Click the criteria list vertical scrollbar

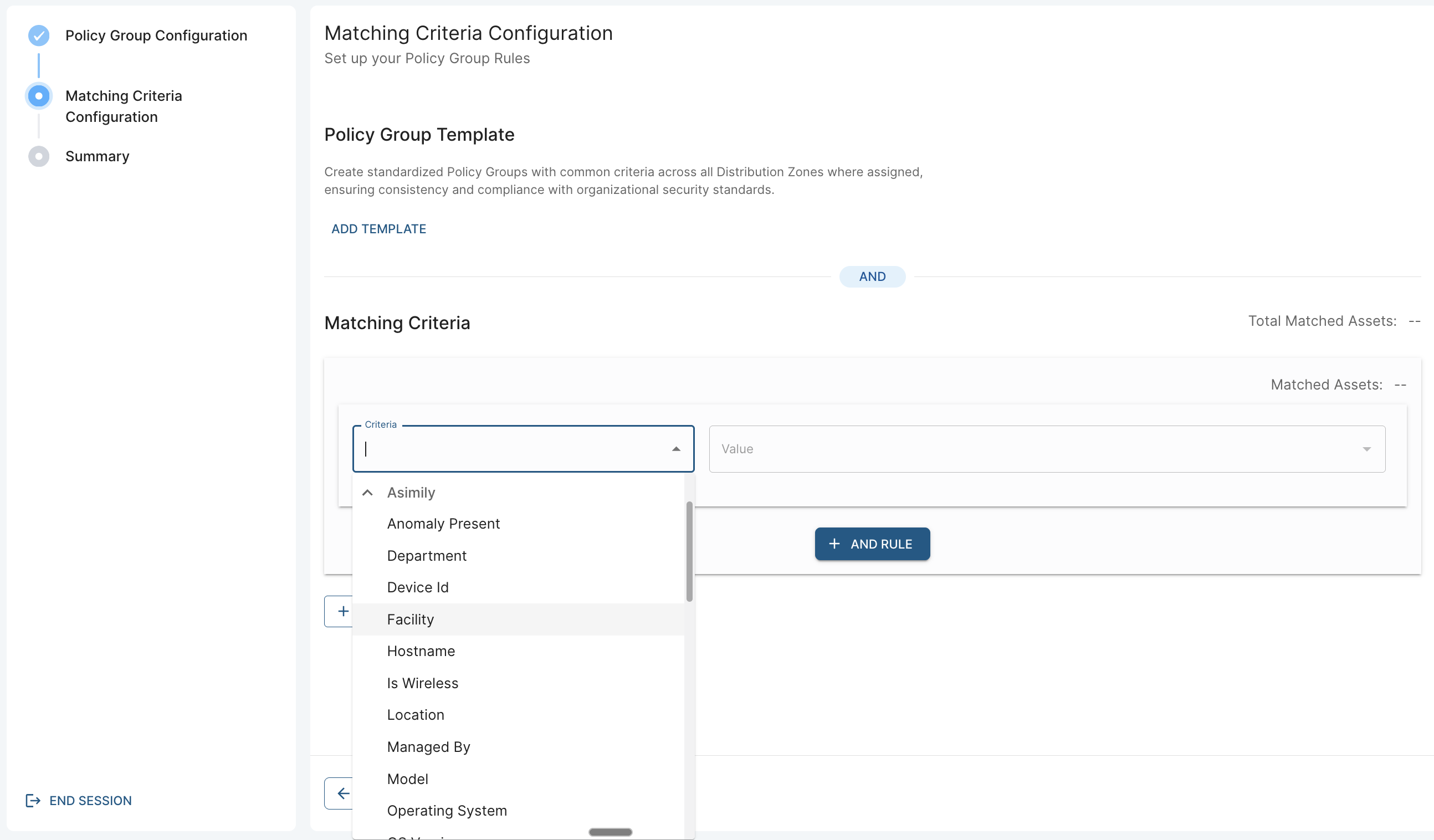click(689, 551)
